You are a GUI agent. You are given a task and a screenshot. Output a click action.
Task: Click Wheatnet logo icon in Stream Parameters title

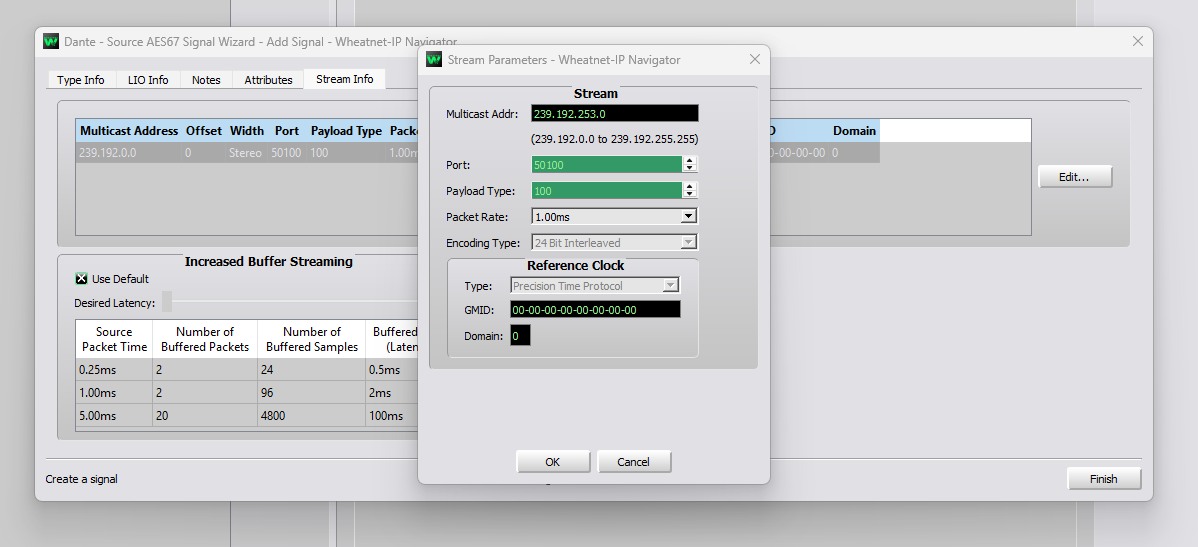point(434,60)
